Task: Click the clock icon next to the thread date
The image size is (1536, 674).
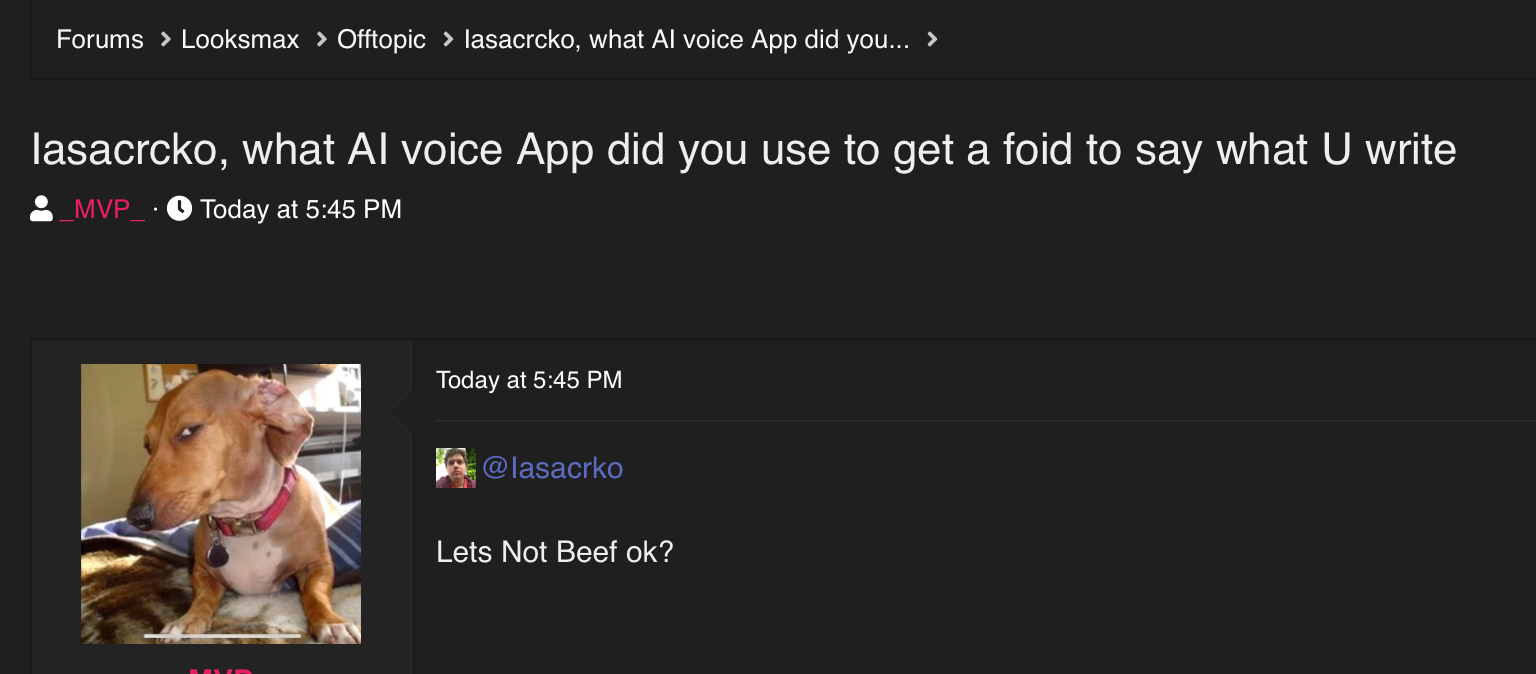Action: (x=179, y=209)
